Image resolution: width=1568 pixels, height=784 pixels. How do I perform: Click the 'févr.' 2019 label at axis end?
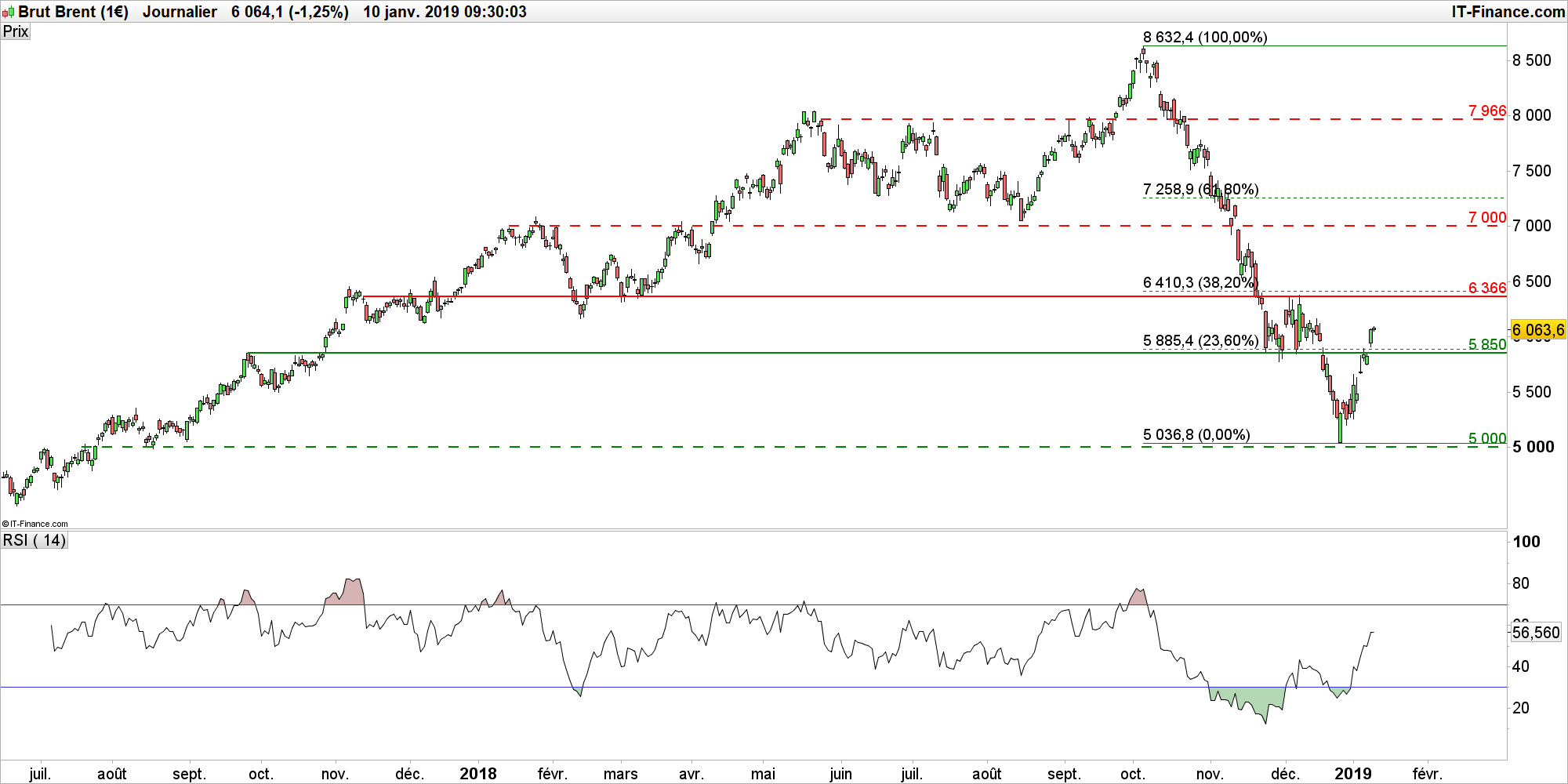1428,774
